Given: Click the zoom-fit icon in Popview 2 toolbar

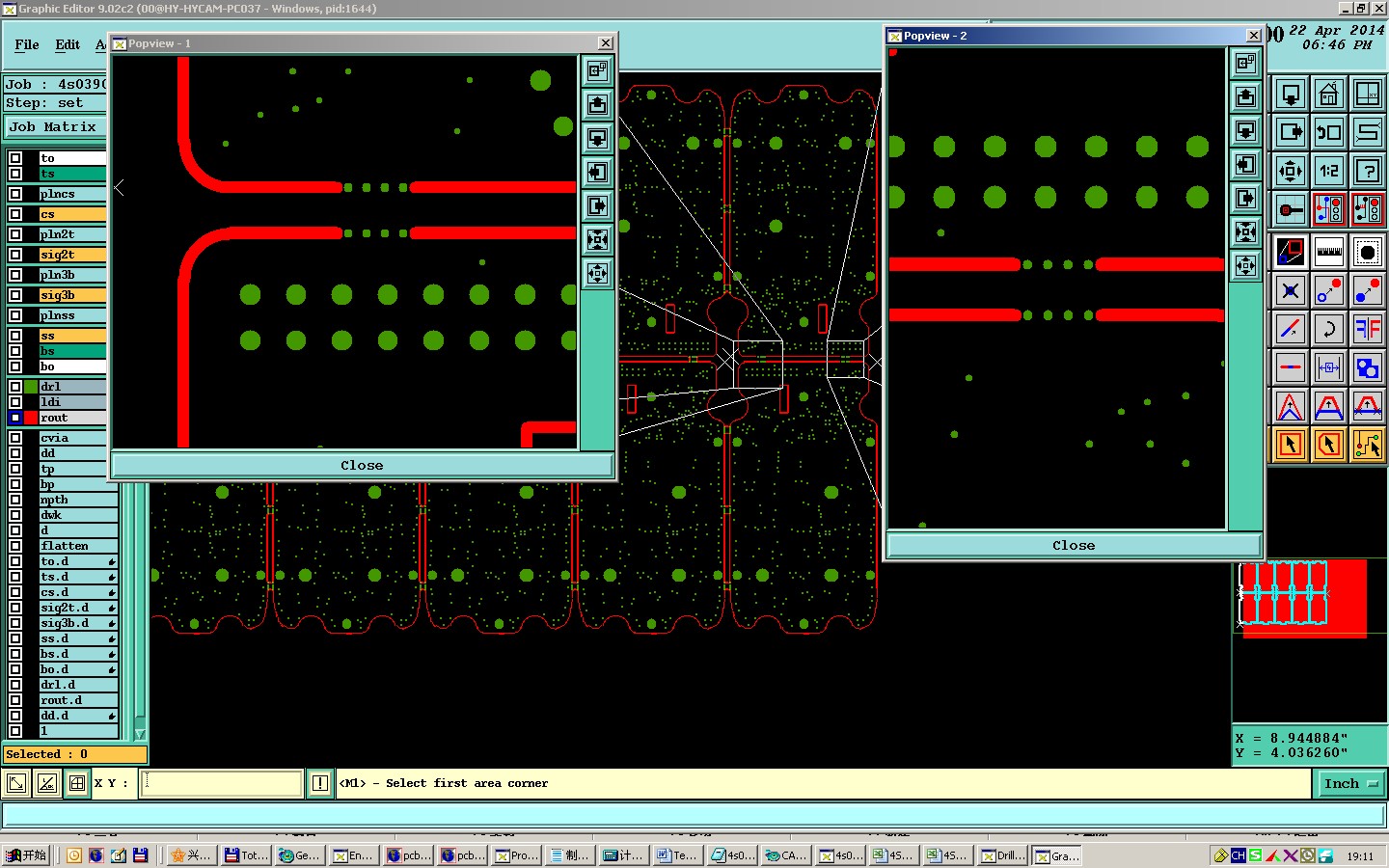Looking at the screenshot, I should [x=1245, y=231].
